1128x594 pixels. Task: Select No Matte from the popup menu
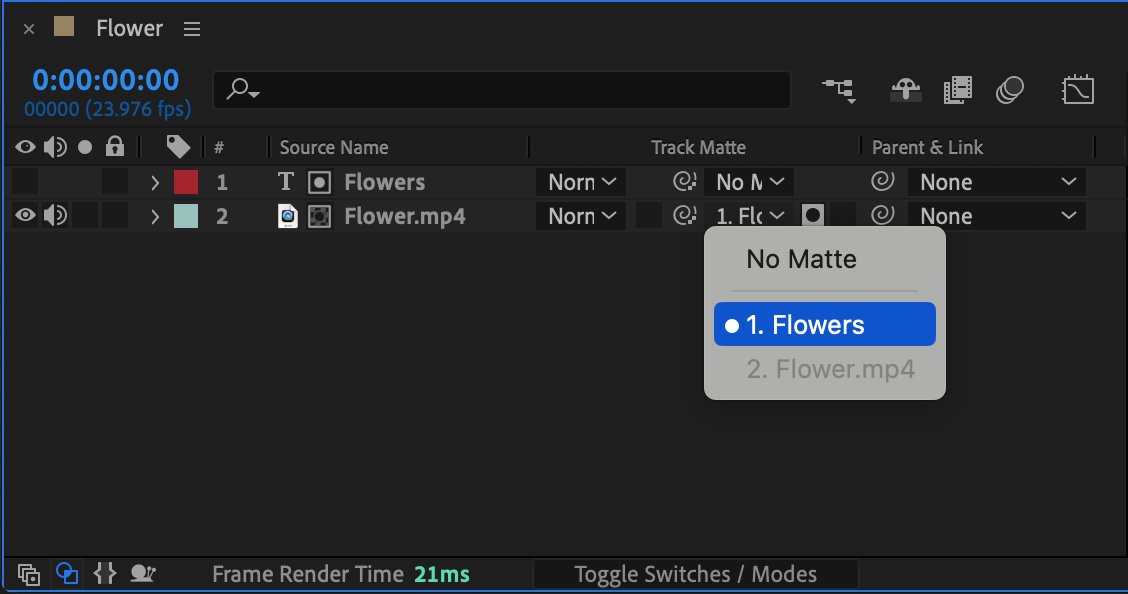click(801, 260)
